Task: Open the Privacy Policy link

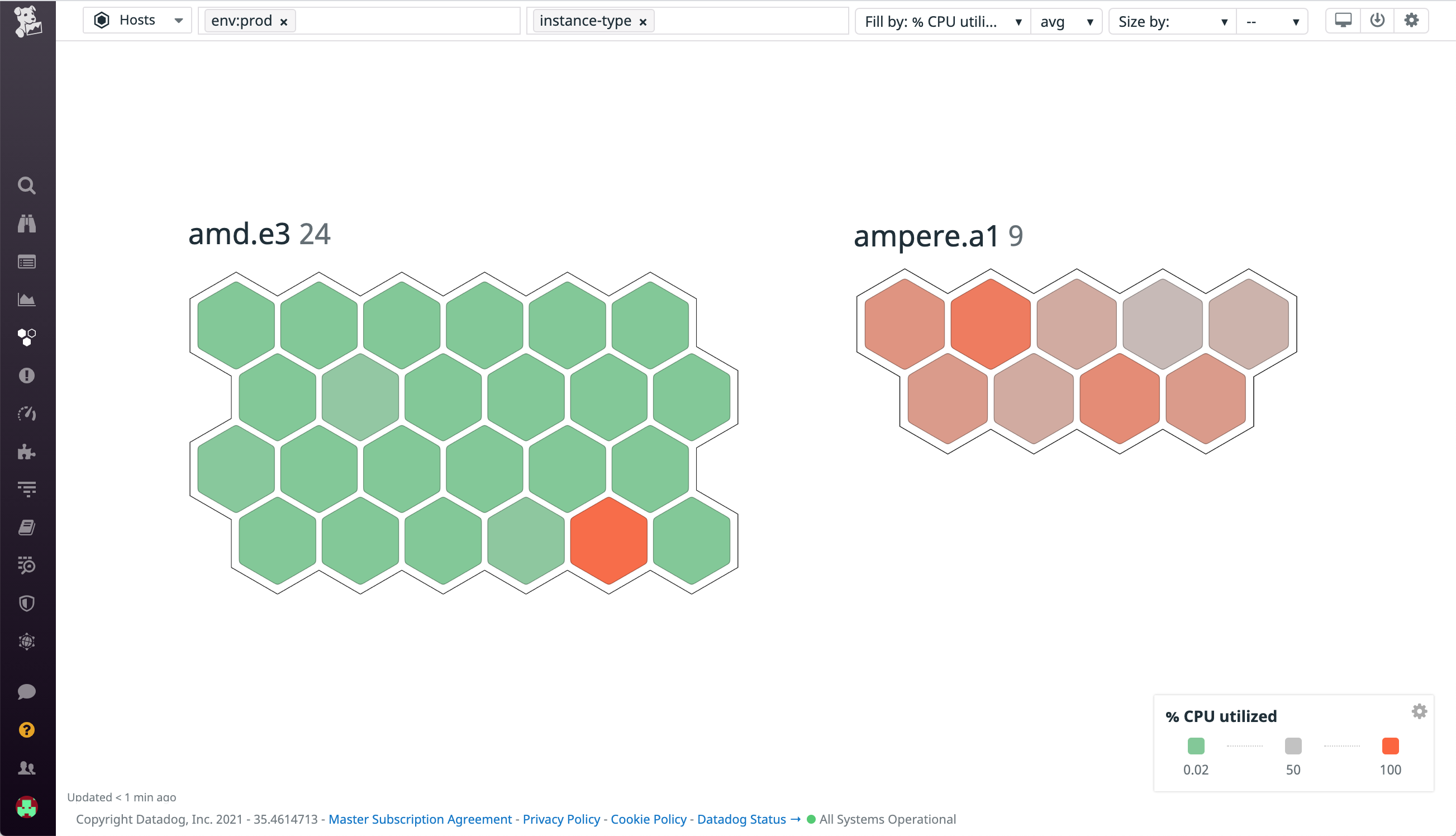Action: pyautogui.click(x=561, y=819)
